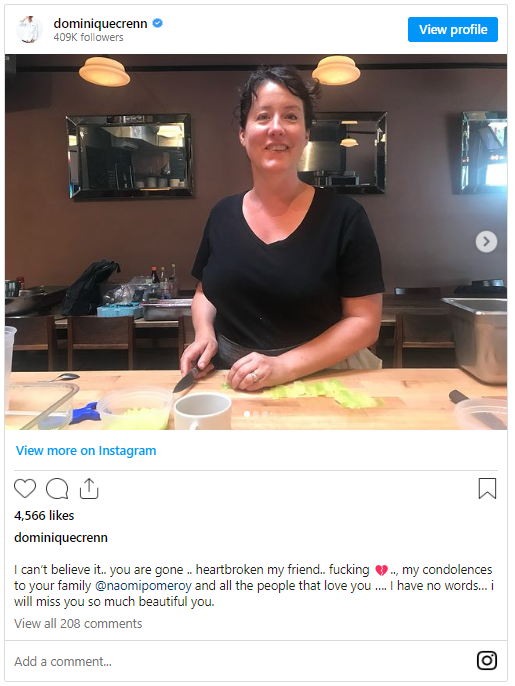Viewport: 515px width, 686px height.
Task: Click dominiquecrenn username above the caption
Action: point(61,537)
